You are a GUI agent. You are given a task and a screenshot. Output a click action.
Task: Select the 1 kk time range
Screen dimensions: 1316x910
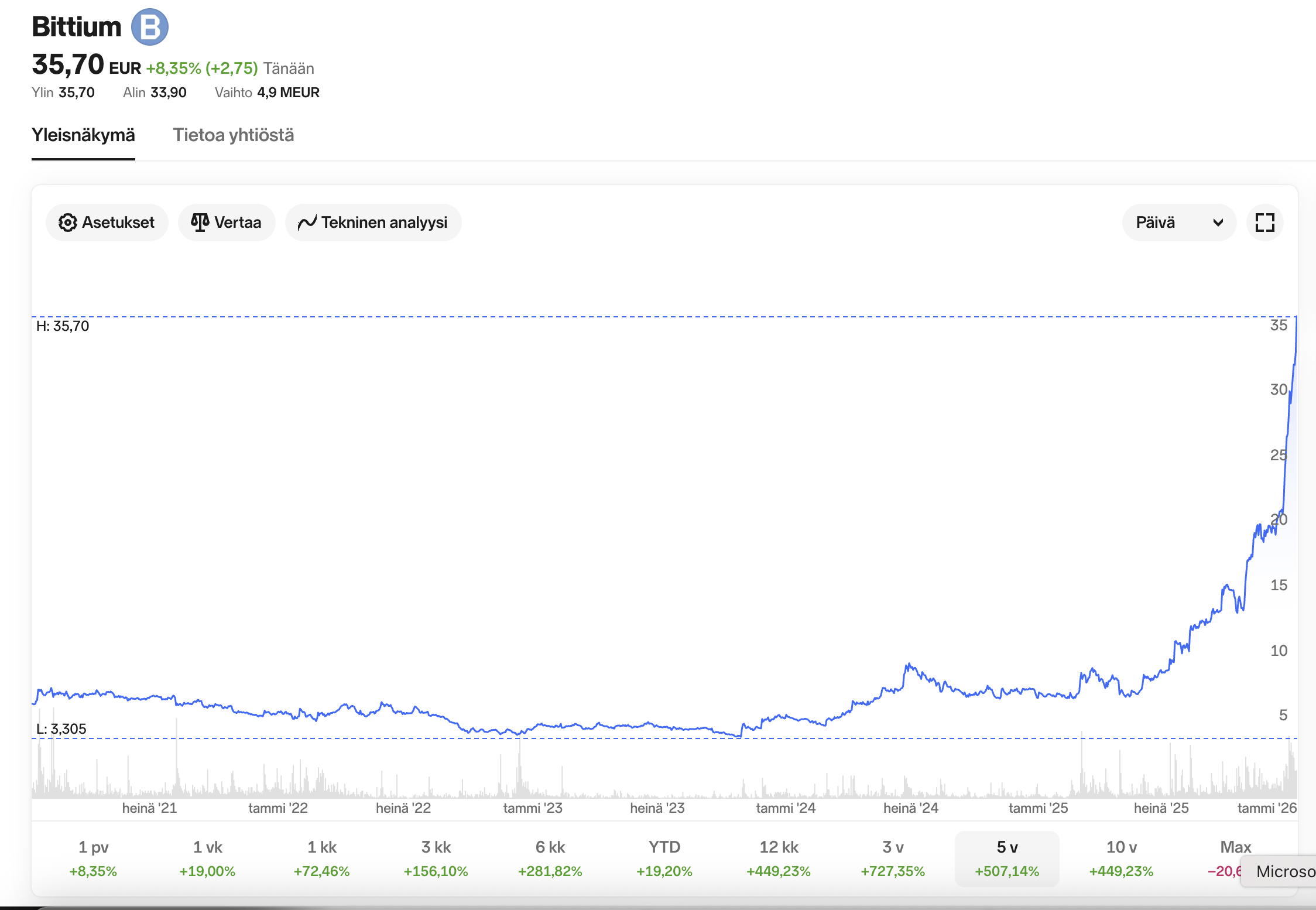321,858
